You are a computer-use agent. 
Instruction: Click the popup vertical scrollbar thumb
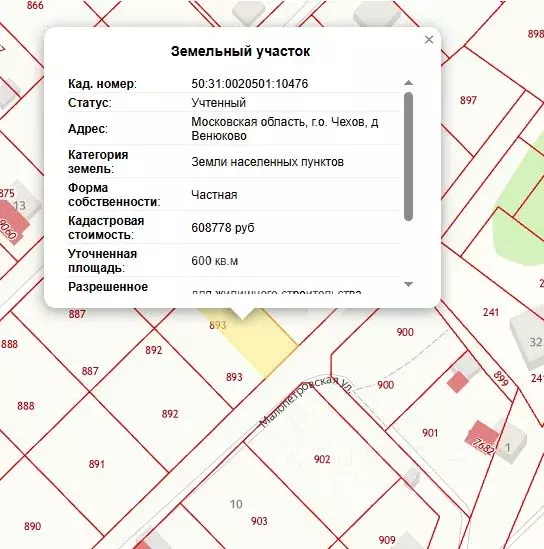click(408, 157)
